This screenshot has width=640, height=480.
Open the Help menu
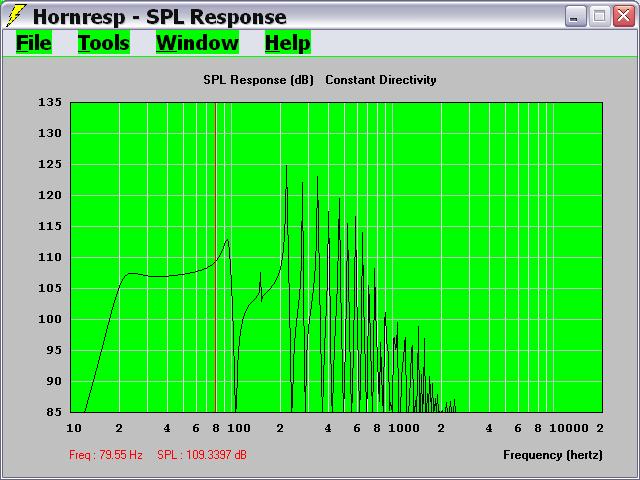pos(288,42)
